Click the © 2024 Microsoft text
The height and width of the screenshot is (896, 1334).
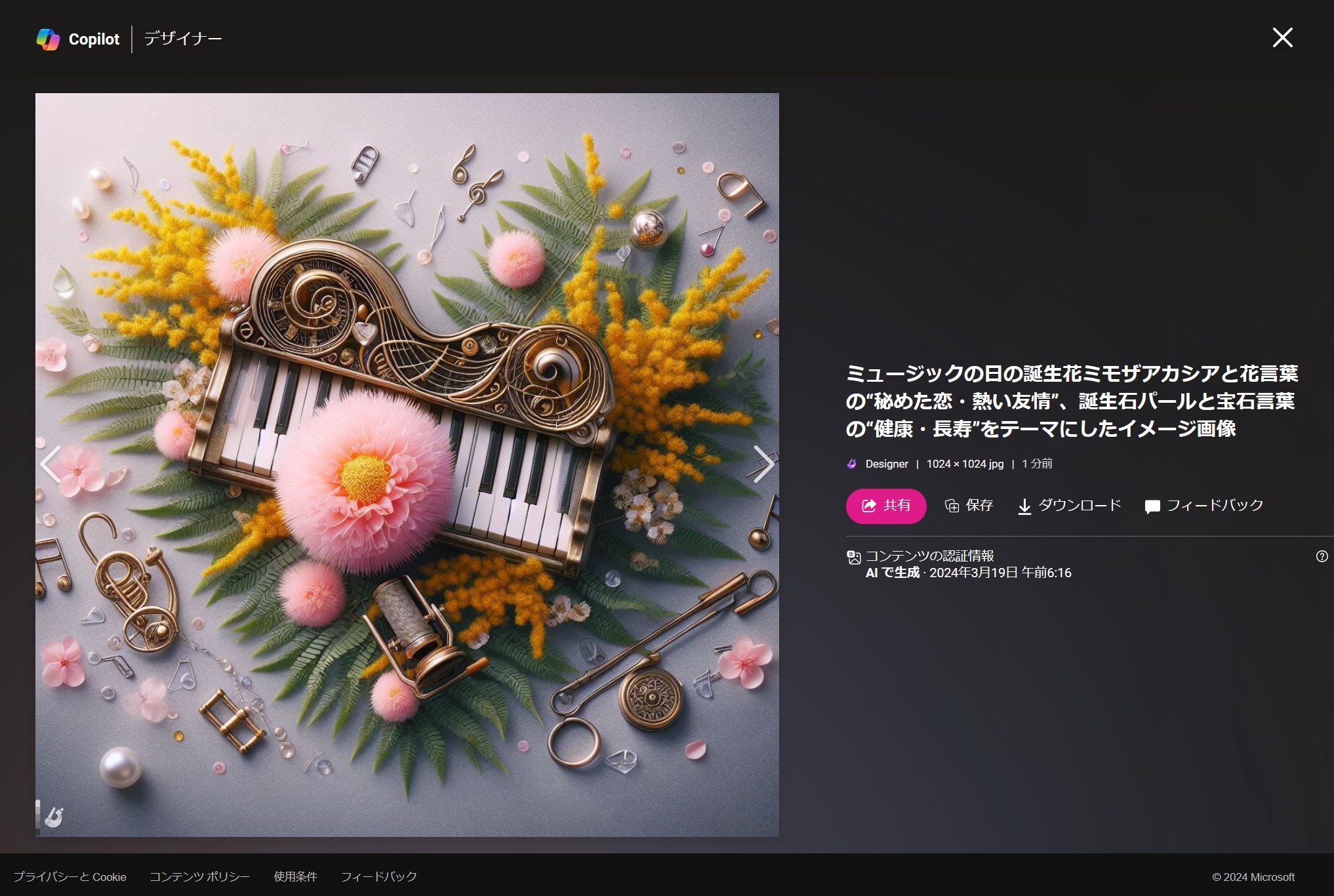pos(1253,877)
